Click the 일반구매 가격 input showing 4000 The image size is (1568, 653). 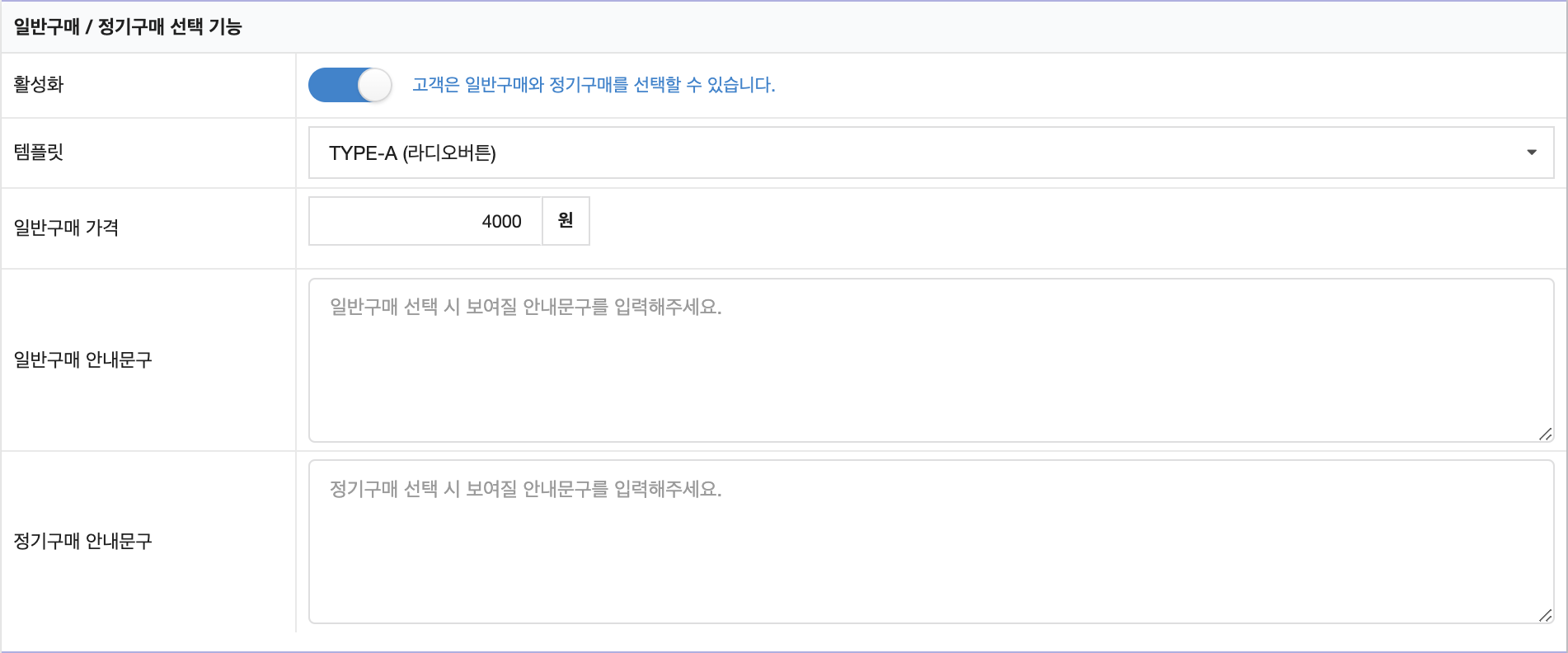click(425, 221)
